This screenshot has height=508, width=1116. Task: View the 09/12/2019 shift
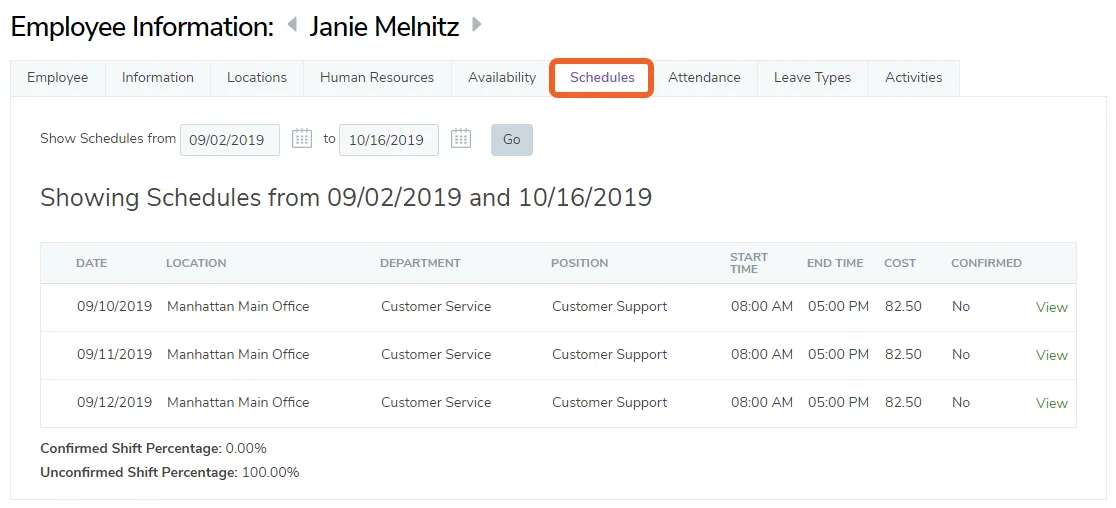coord(1051,403)
